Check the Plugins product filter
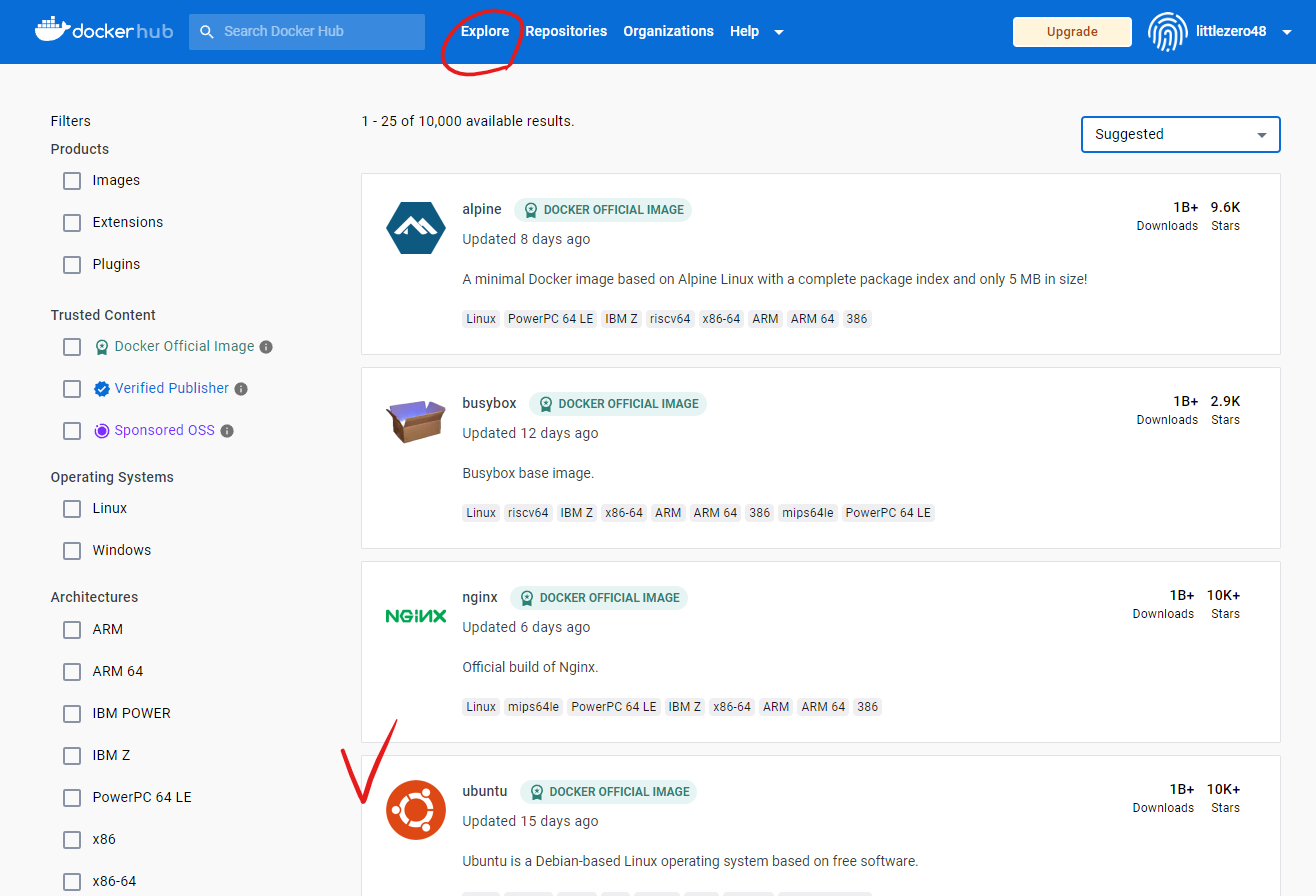Screen dimensions: 1316x896 click(72, 265)
